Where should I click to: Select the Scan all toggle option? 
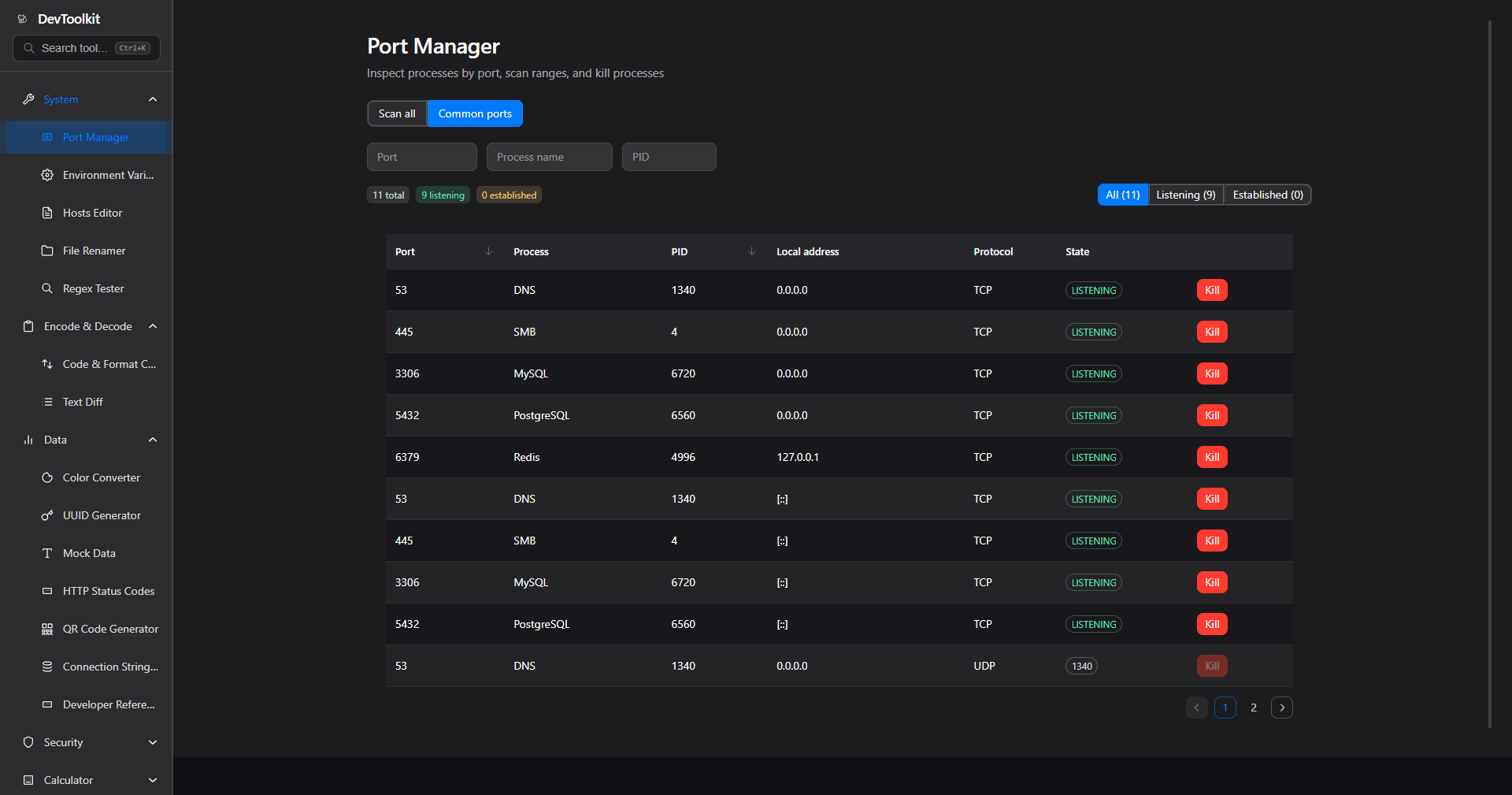coord(397,113)
